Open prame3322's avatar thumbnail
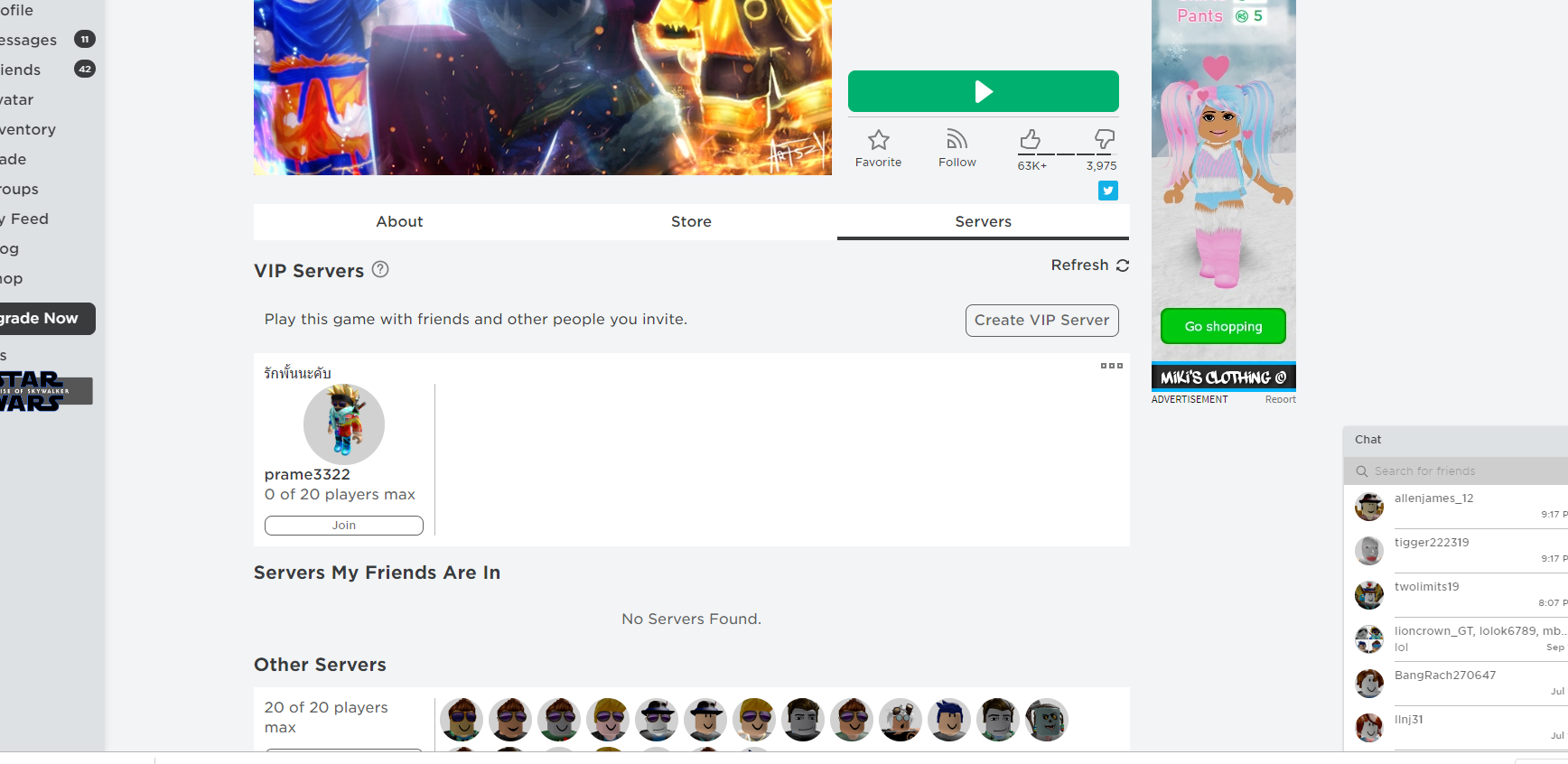The height and width of the screenshot is (764, 1568). coord(344,424)
